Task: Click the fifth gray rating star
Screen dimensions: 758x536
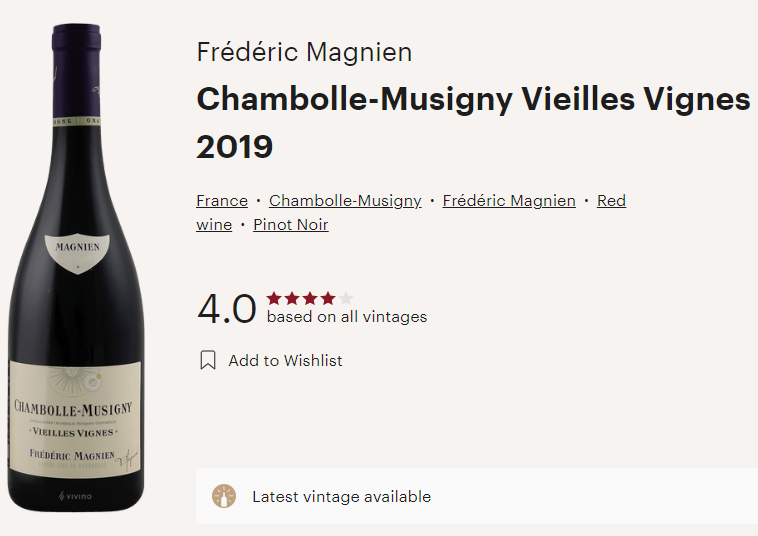Action: (x=346, y=298)
